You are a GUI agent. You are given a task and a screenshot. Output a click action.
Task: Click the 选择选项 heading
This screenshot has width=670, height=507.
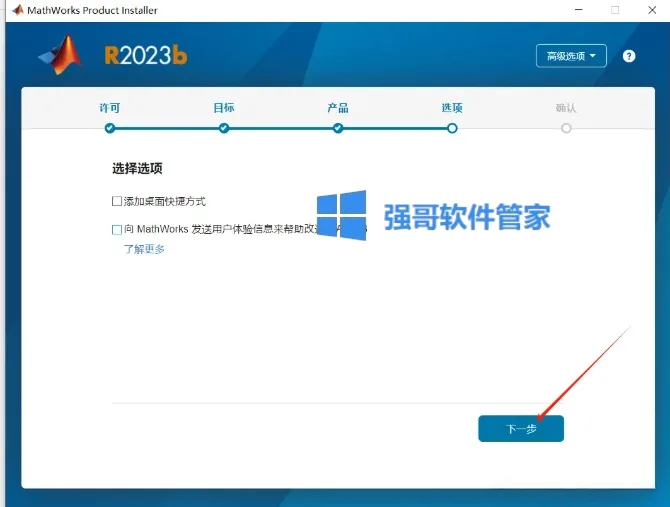(x=137, y=169)
